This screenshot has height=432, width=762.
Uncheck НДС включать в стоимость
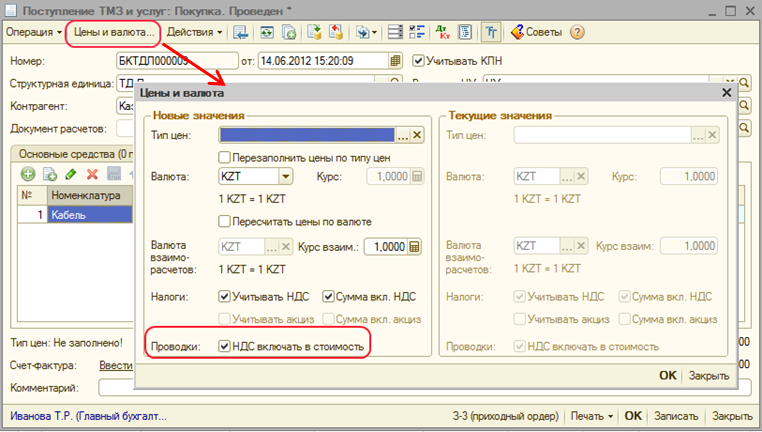click(225, 346)
